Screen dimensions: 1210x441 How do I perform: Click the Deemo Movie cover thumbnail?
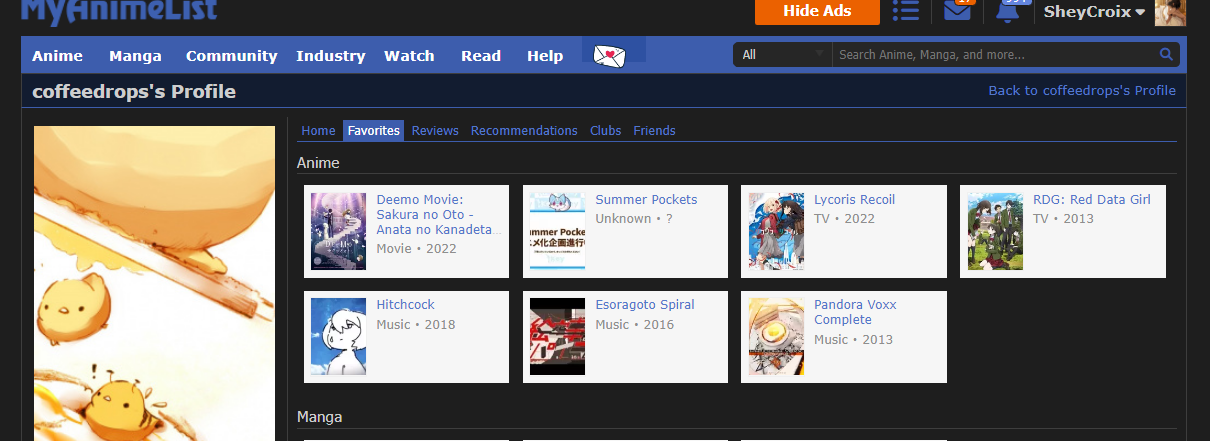338,231
